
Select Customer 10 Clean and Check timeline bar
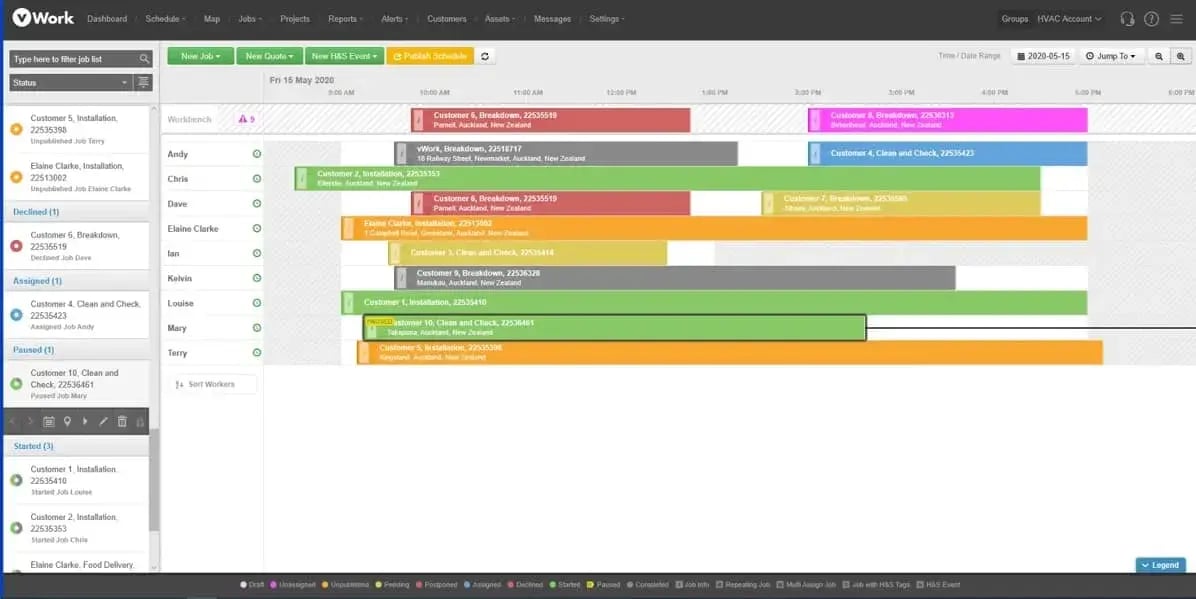(615, 328)
